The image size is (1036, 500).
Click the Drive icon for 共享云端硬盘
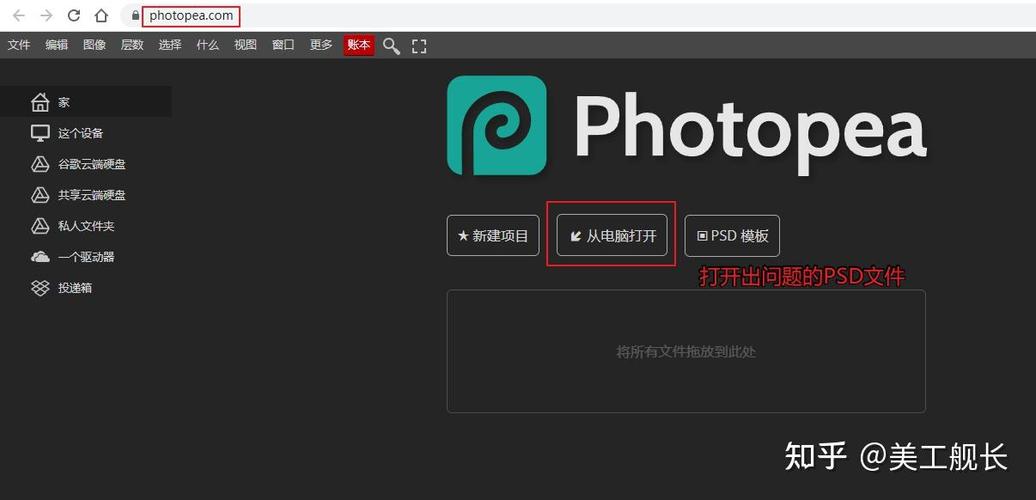click(40, 195)
